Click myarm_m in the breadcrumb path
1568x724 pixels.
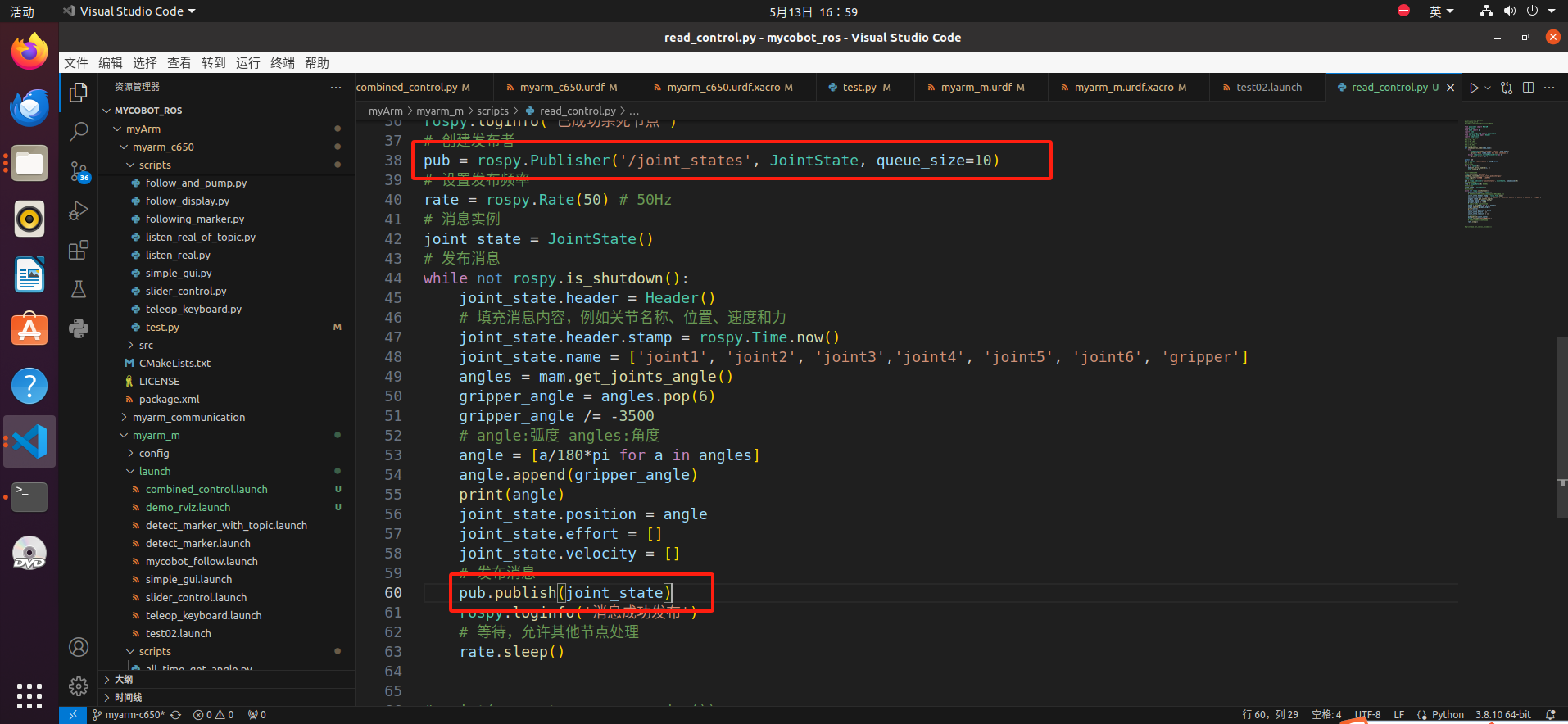439,111
